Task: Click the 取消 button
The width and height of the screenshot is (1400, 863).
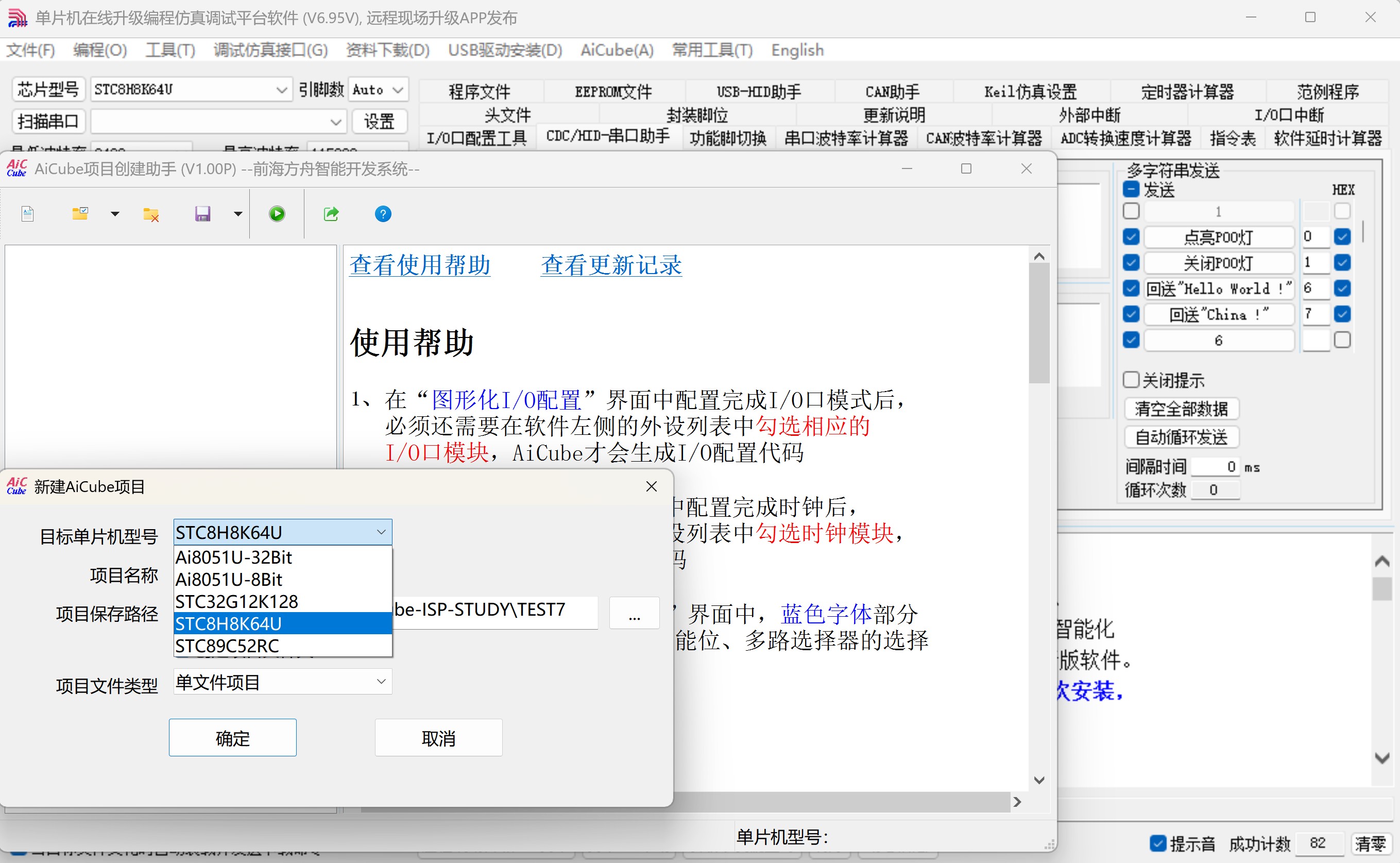Action: (x=438, y=738)
